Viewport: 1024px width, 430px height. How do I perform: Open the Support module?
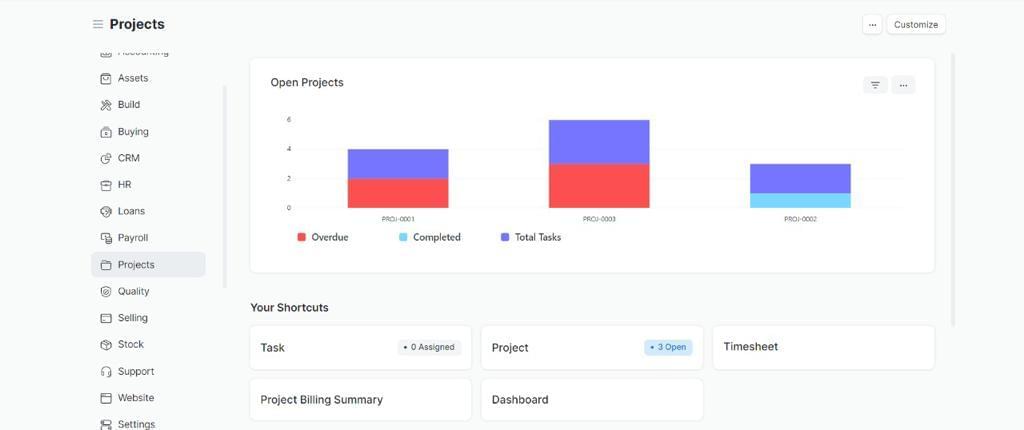[x=148, y=372]
